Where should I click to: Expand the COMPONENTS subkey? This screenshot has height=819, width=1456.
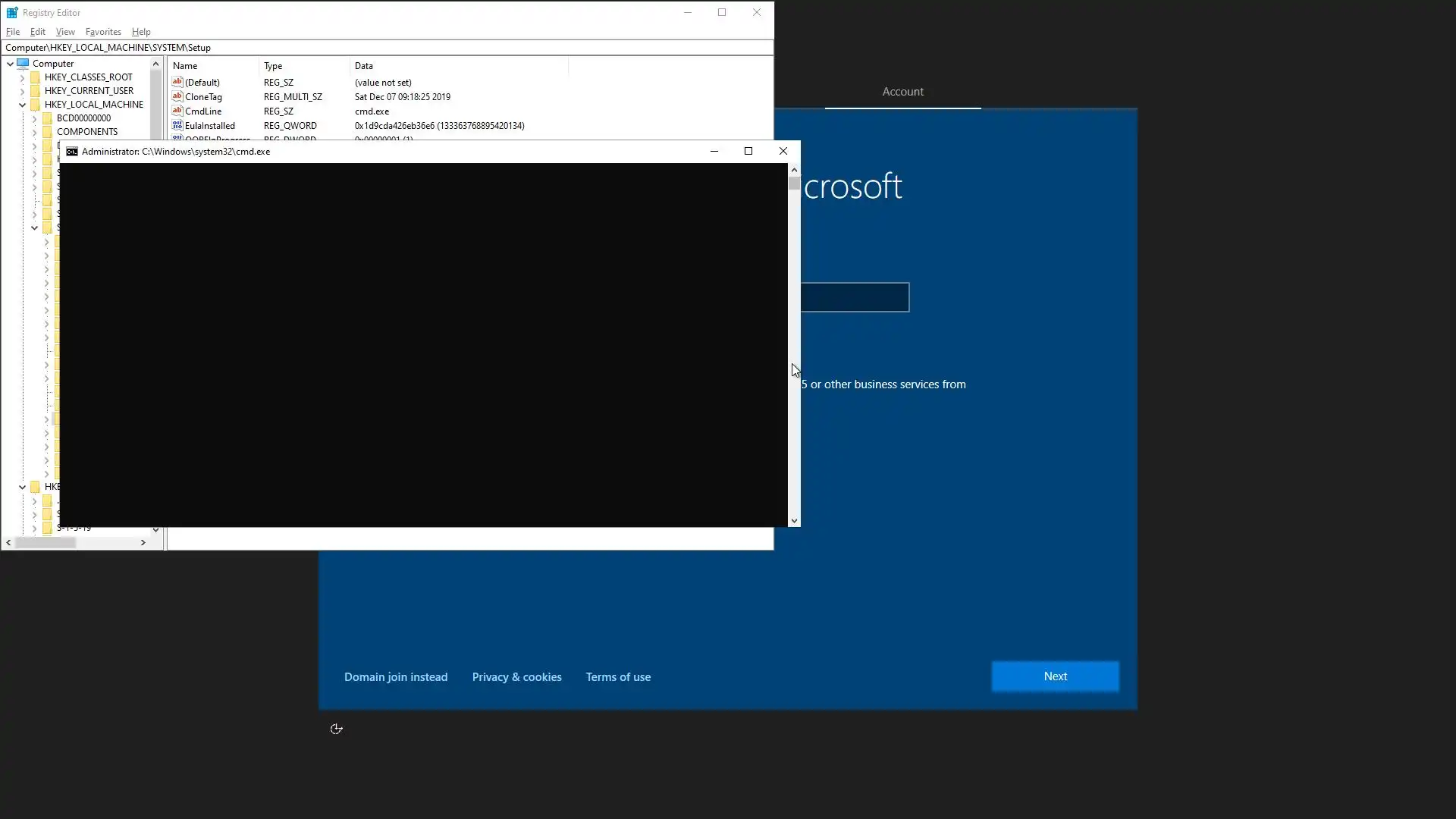[34, 132]
